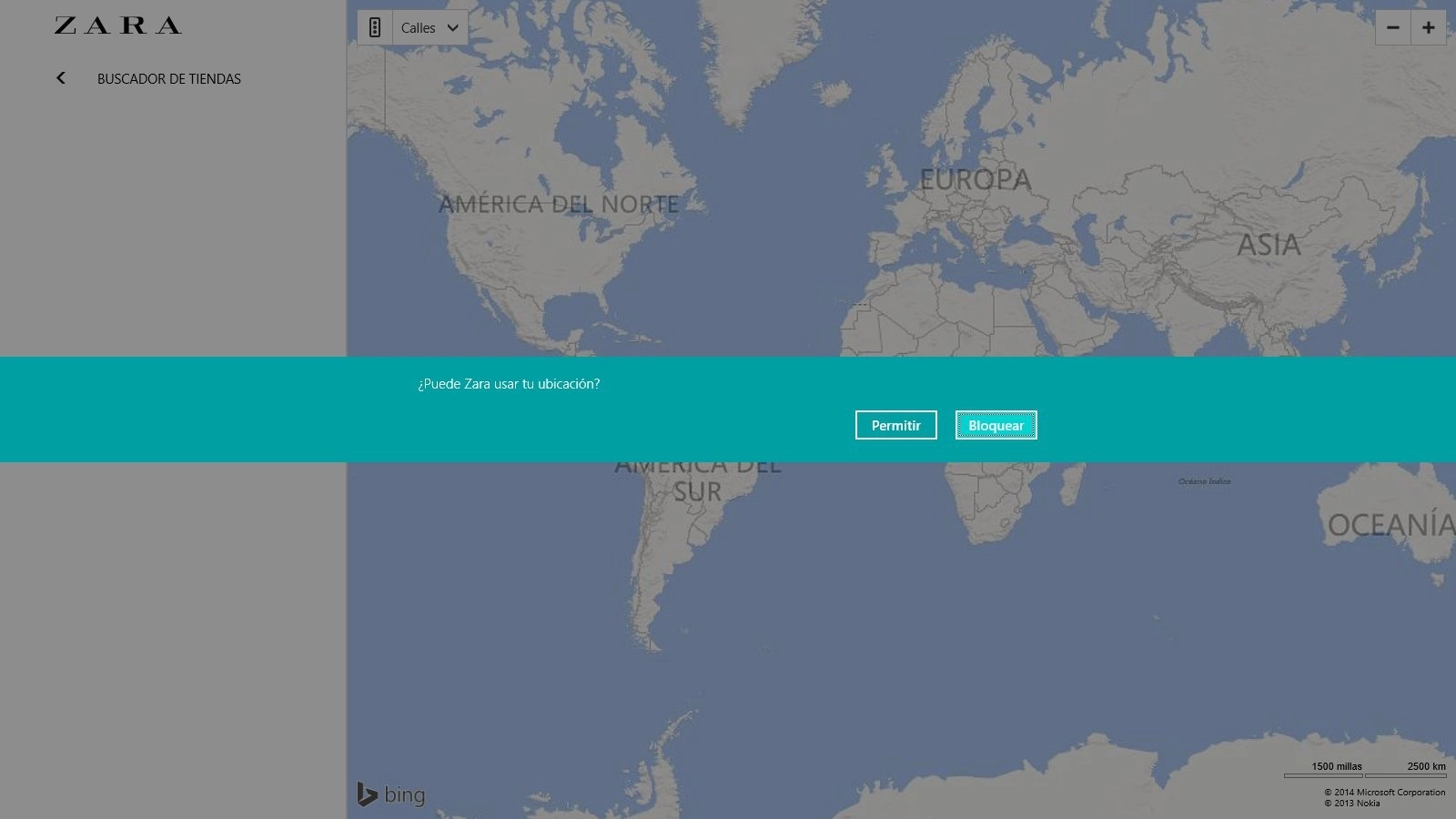Zoom out the map with the minus button
This screenshot has width=1456, height=819.
point(1392,28)
